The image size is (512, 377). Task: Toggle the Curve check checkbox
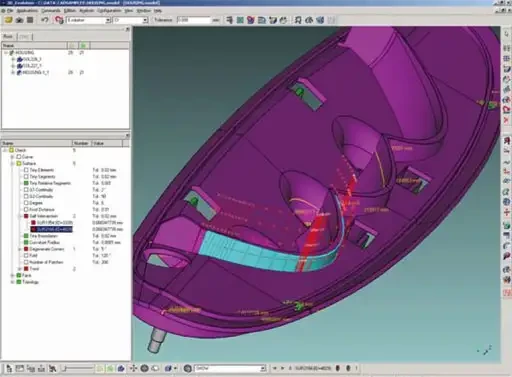pyautogui.click(x=19, y=157)
